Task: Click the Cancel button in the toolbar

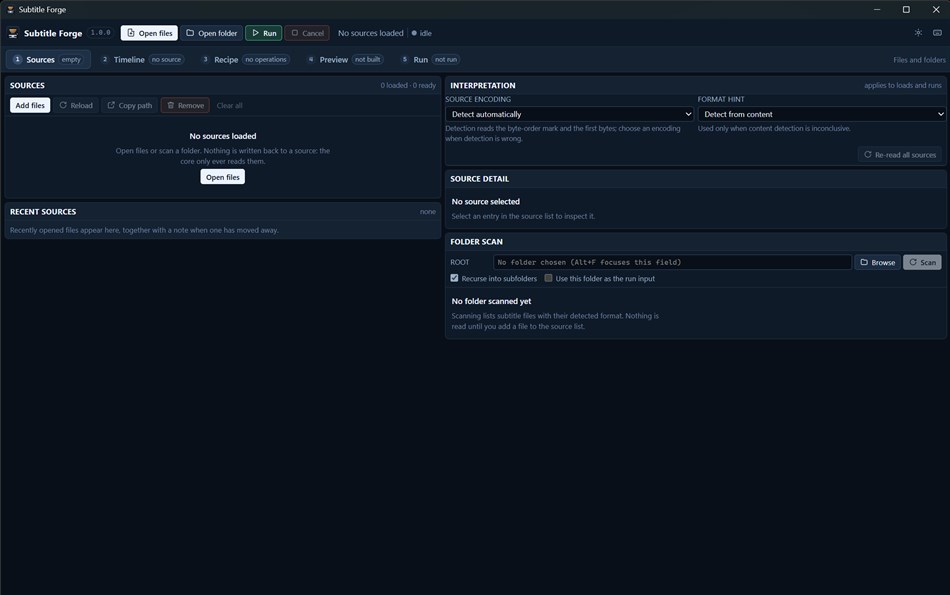Action: point(307,33)
